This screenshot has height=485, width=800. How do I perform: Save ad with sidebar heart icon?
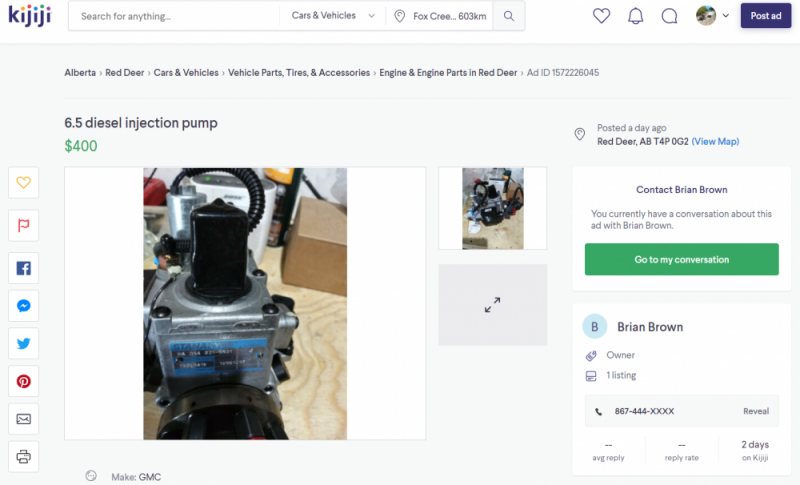pos(24,183)
